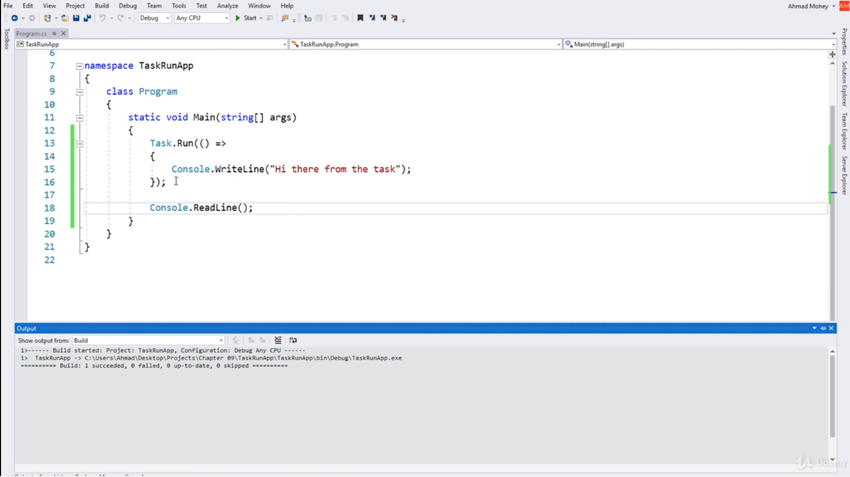Collapse the namespace TaskRunApp code block
850x477 pixels.
click(x=80, y=66)
